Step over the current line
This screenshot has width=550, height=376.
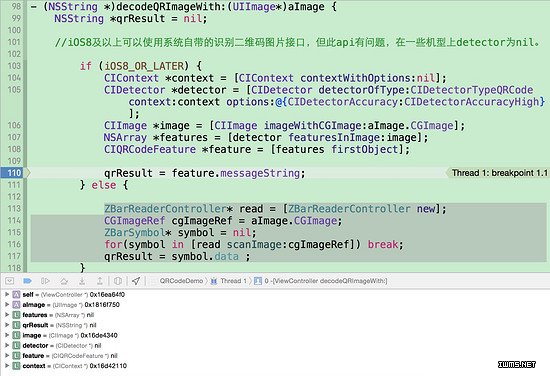(64, 281)
